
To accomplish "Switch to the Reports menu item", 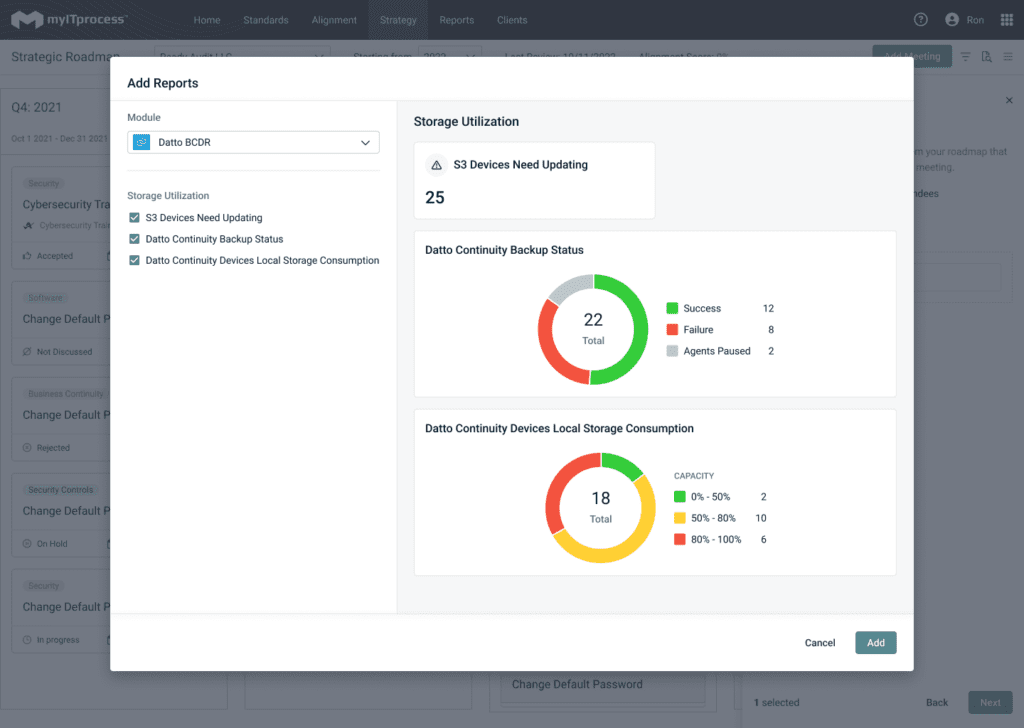I will (456, 19).
